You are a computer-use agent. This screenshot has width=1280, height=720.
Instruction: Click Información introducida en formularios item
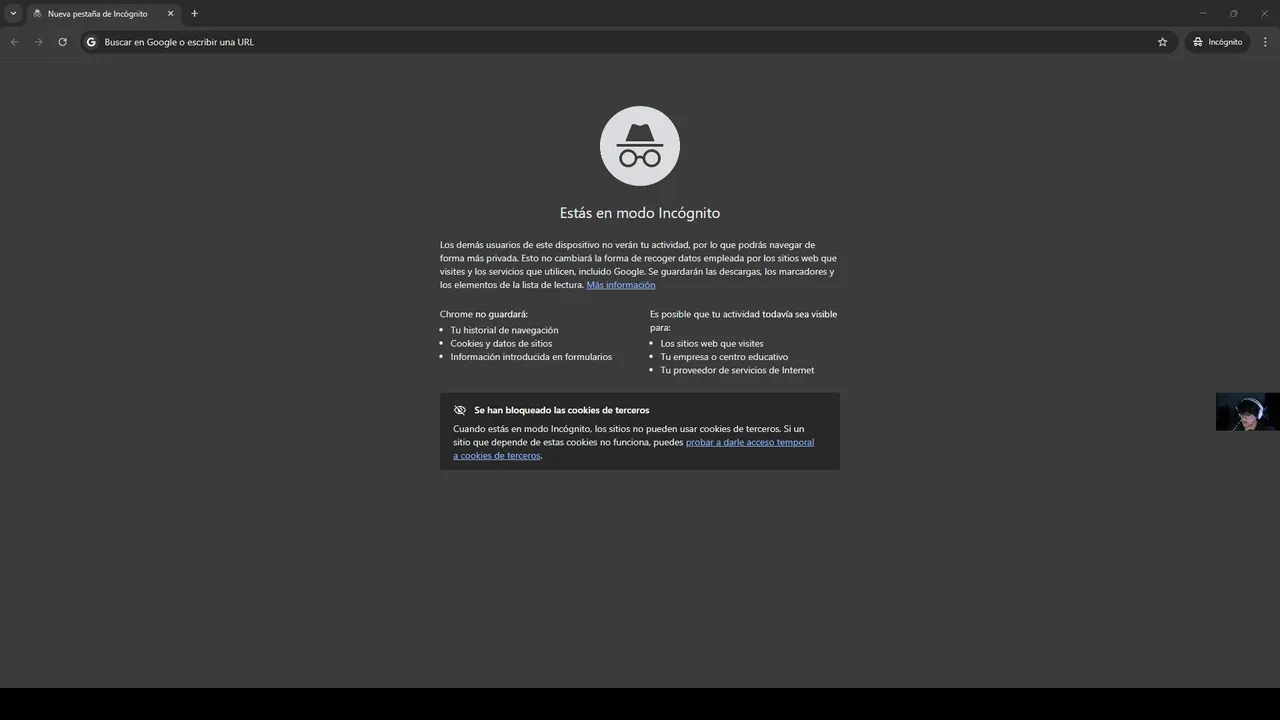coord(531,357)
